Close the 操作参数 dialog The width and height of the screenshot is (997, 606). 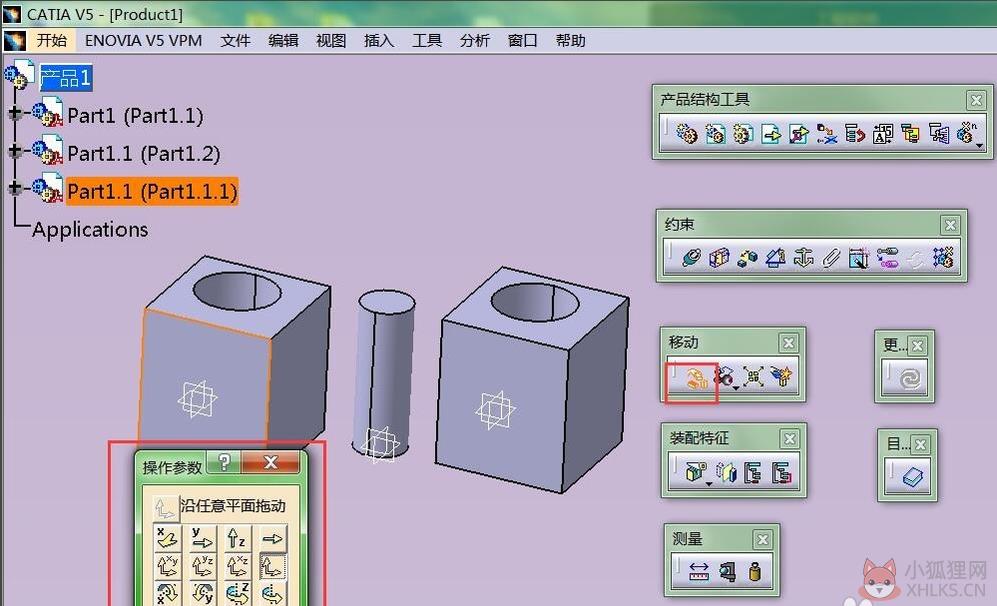click(x=270, y=462)
